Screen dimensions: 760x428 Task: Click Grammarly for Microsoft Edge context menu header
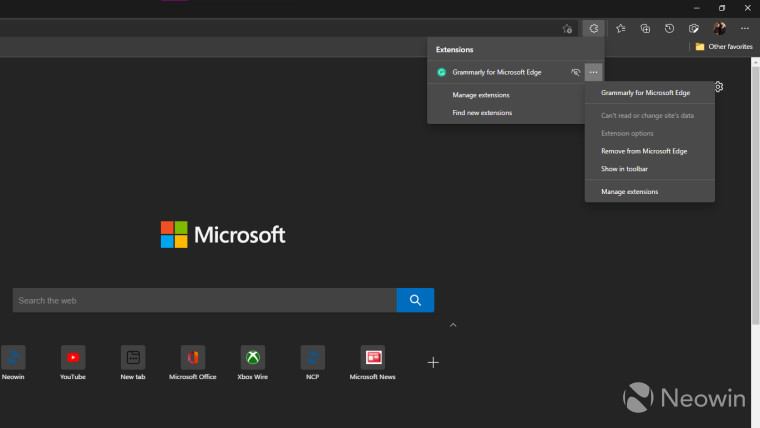point(645,93)
